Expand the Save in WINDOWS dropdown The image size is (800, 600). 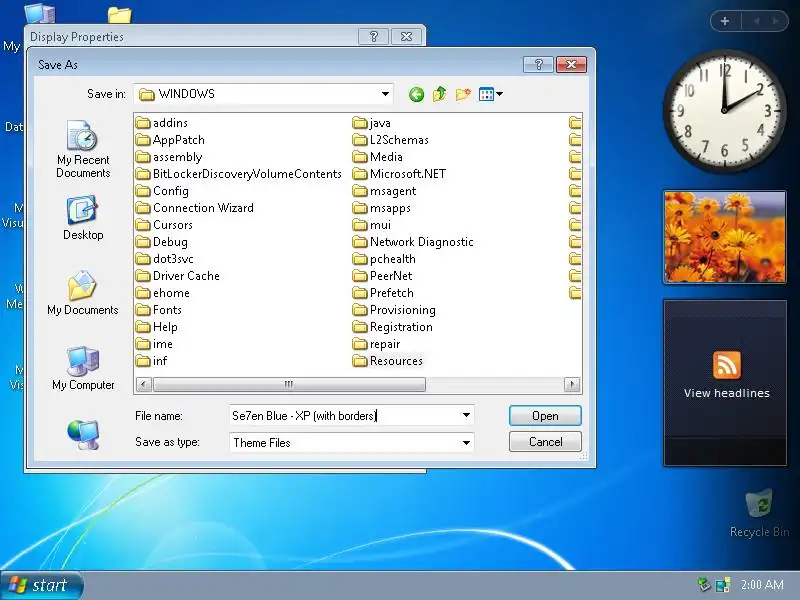(x=385, y=94)
